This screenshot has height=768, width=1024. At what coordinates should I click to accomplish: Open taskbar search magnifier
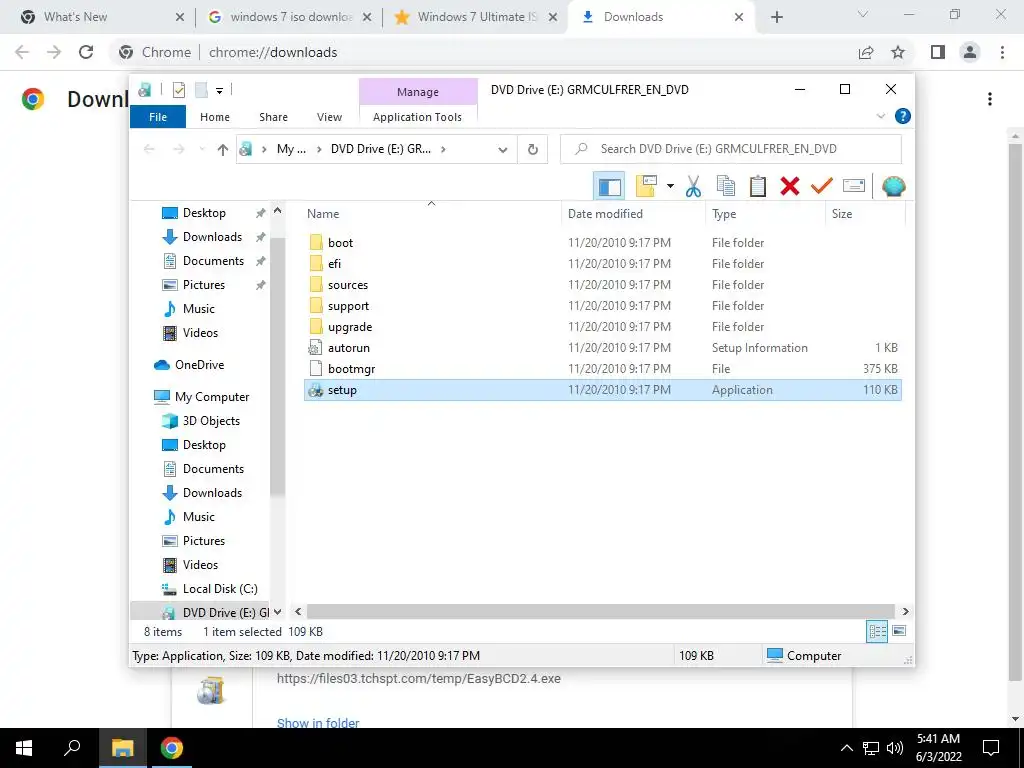click(72, 748)
